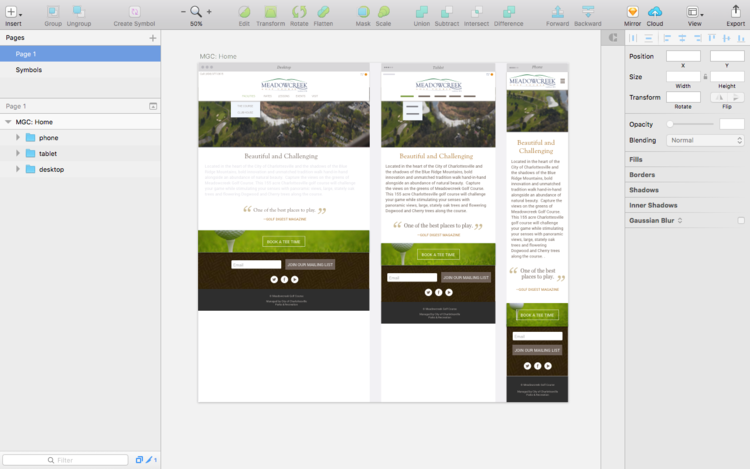750x469 pixels.
Task: Toggle the size proportion lock
Action: [705, 76]
